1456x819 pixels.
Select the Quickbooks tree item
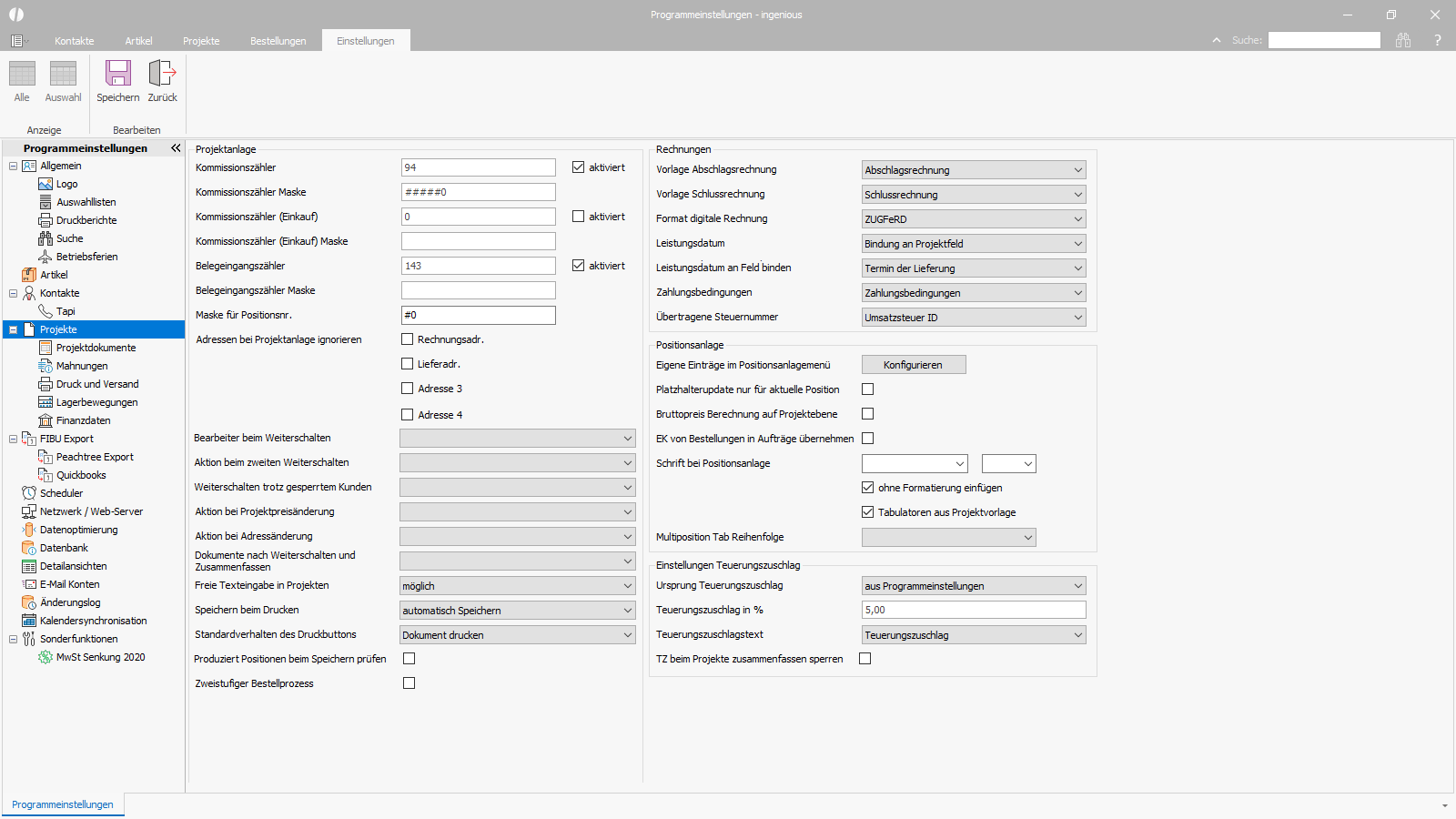coord(81,475)
